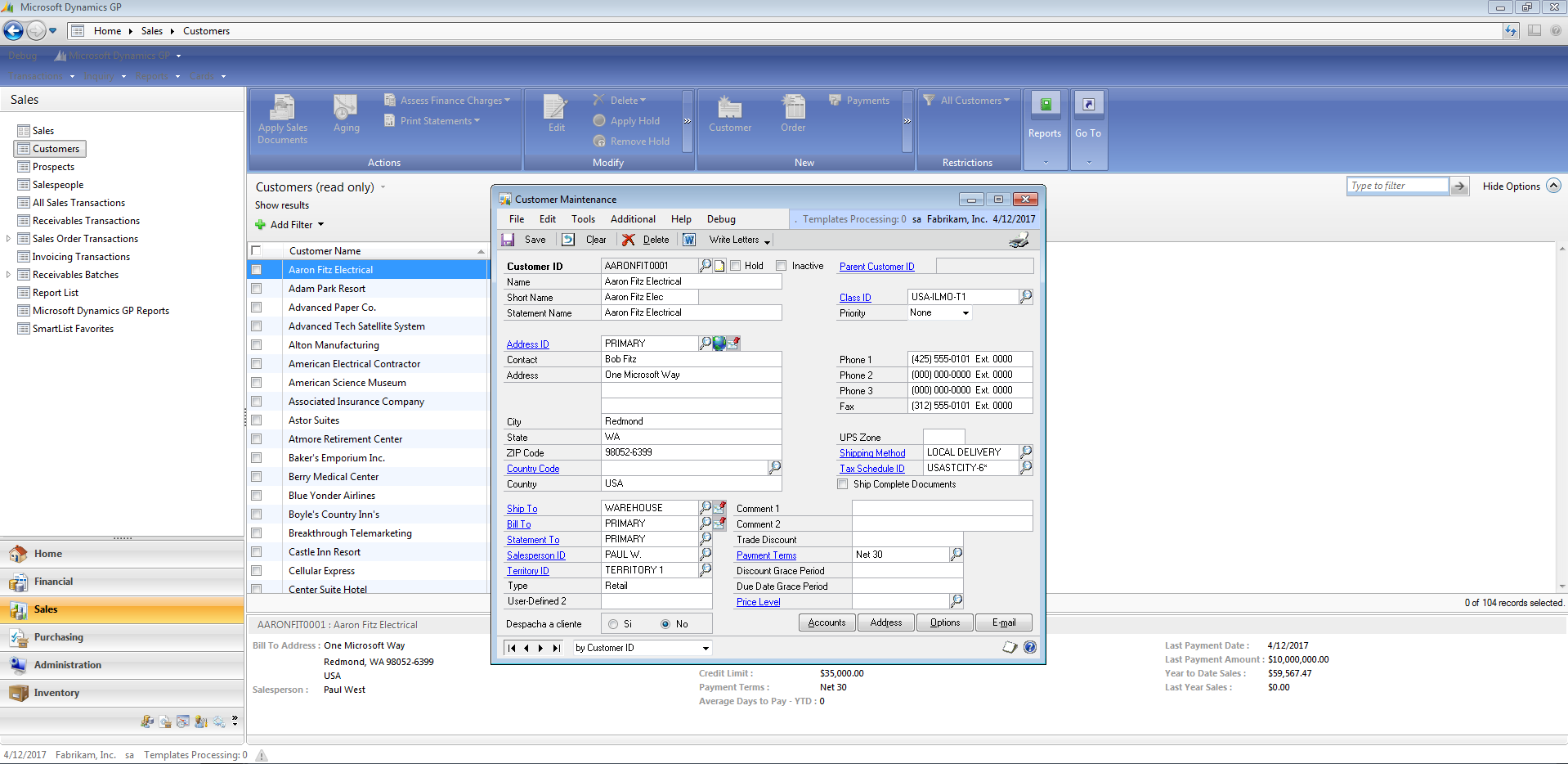
Task: Enable Ship Complete Documents checkbox
Action: [x=843, y=484]
